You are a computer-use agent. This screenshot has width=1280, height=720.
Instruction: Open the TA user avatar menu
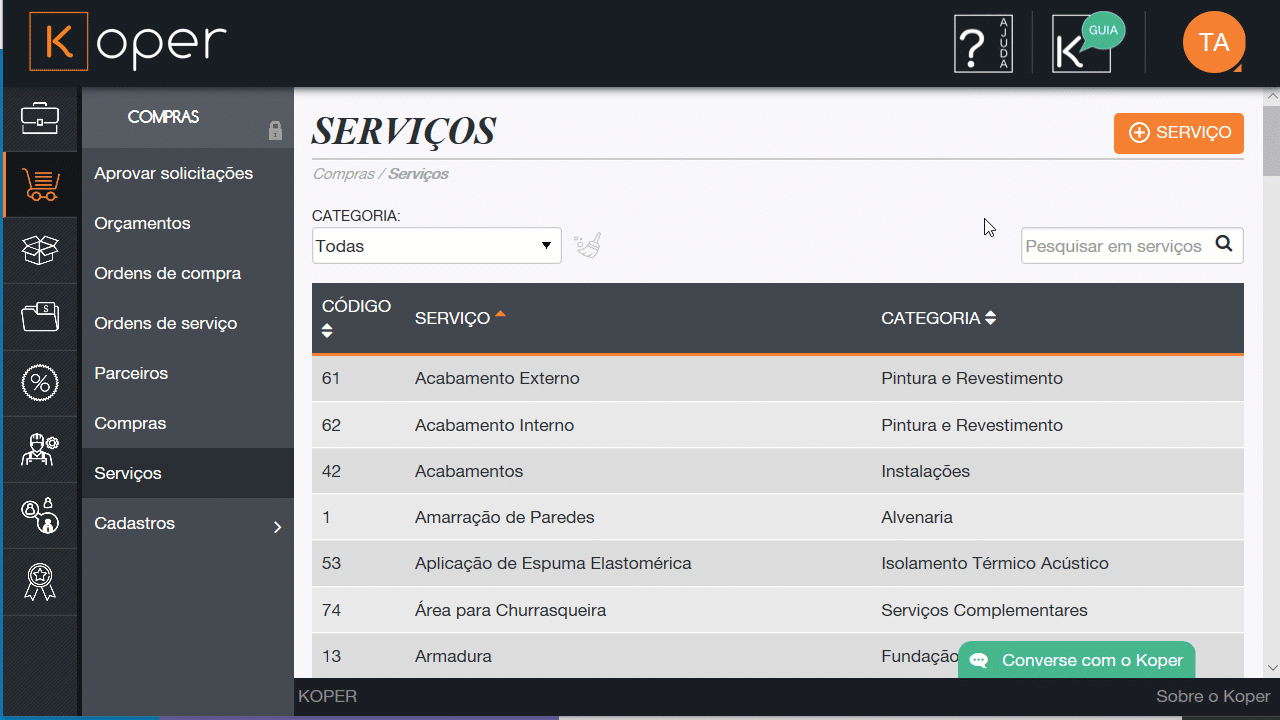(1213, 43)
